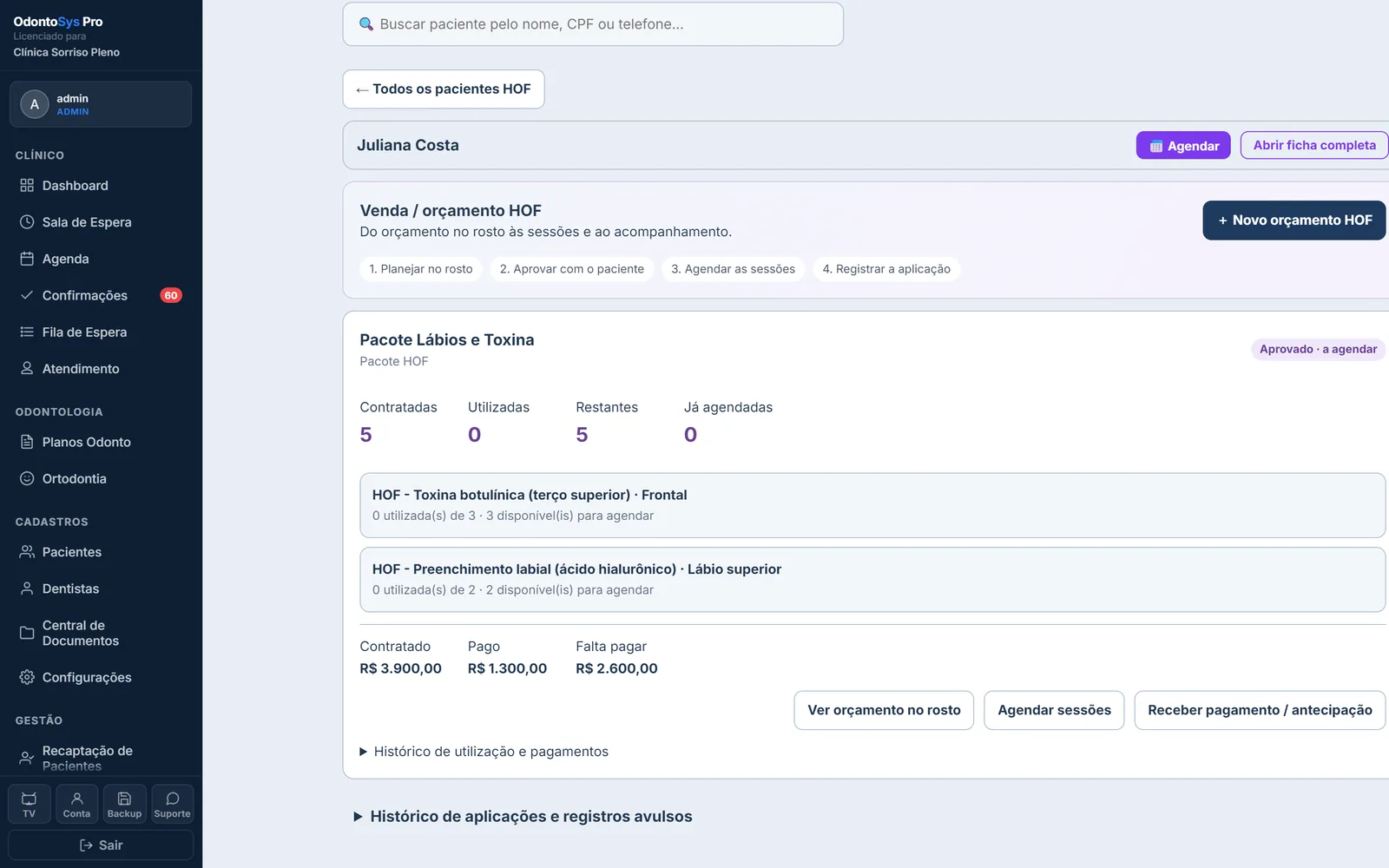This screenshot has width=1389, height=868.
Task: Click the Agenda calendar icon in sidebar
Action: [27, 259]
